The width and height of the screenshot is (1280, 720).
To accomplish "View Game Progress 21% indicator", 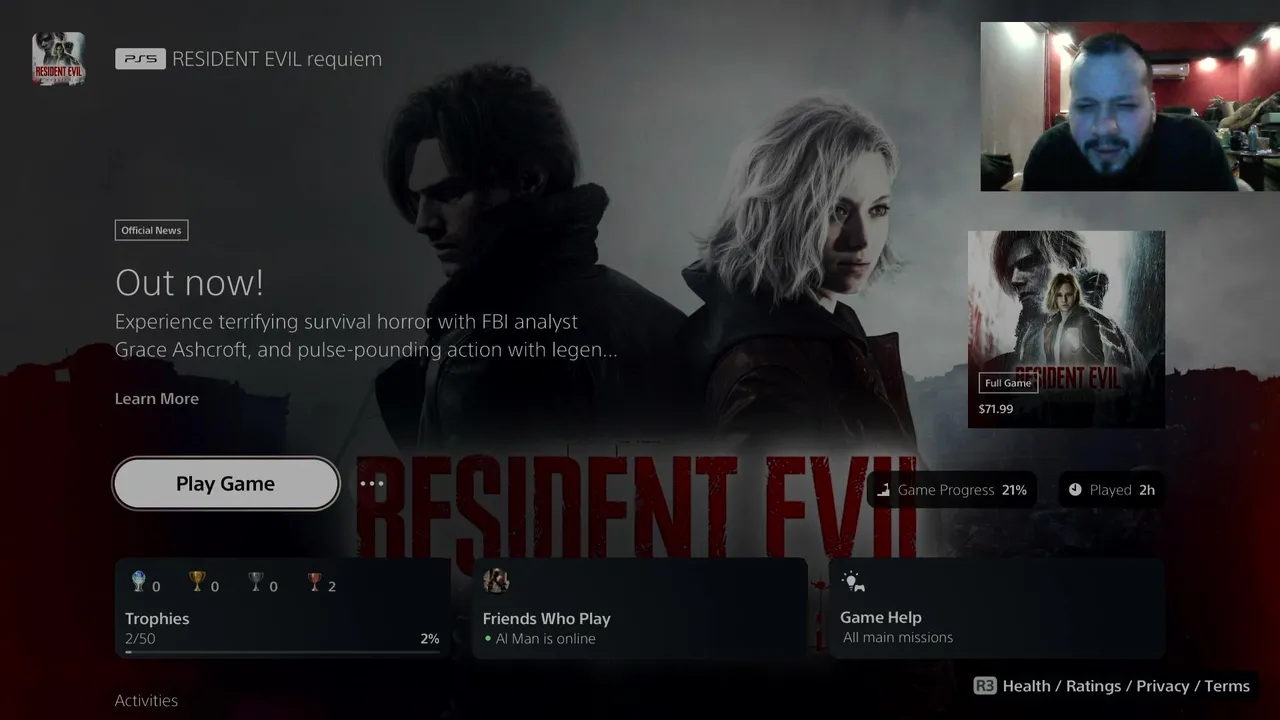I will [951, 490].
